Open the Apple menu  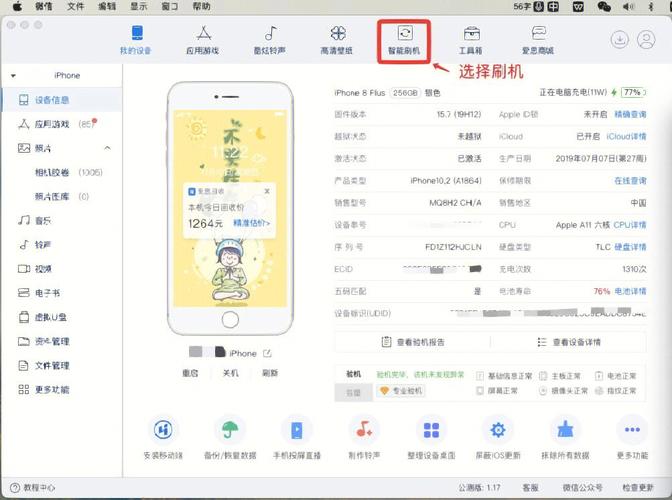pos(17,6)
